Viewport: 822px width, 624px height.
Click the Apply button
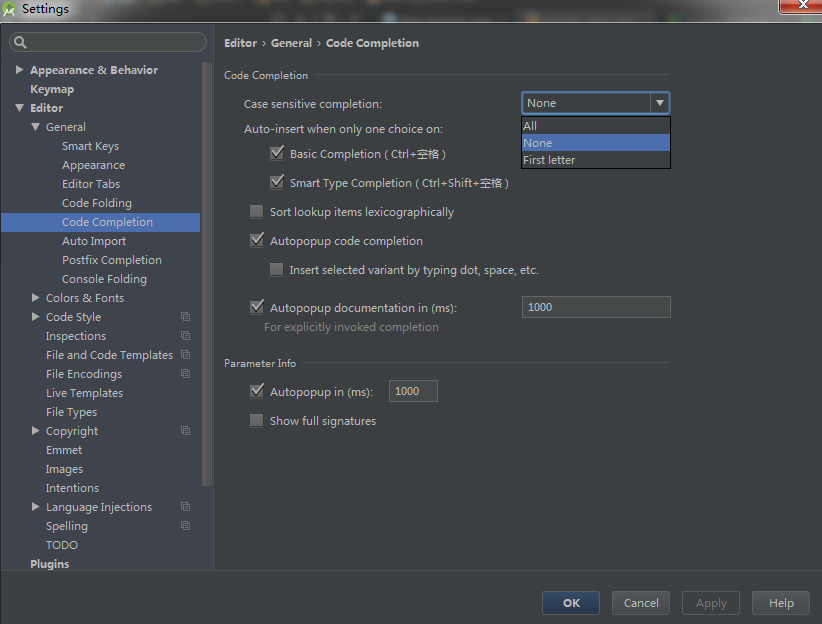711,603
